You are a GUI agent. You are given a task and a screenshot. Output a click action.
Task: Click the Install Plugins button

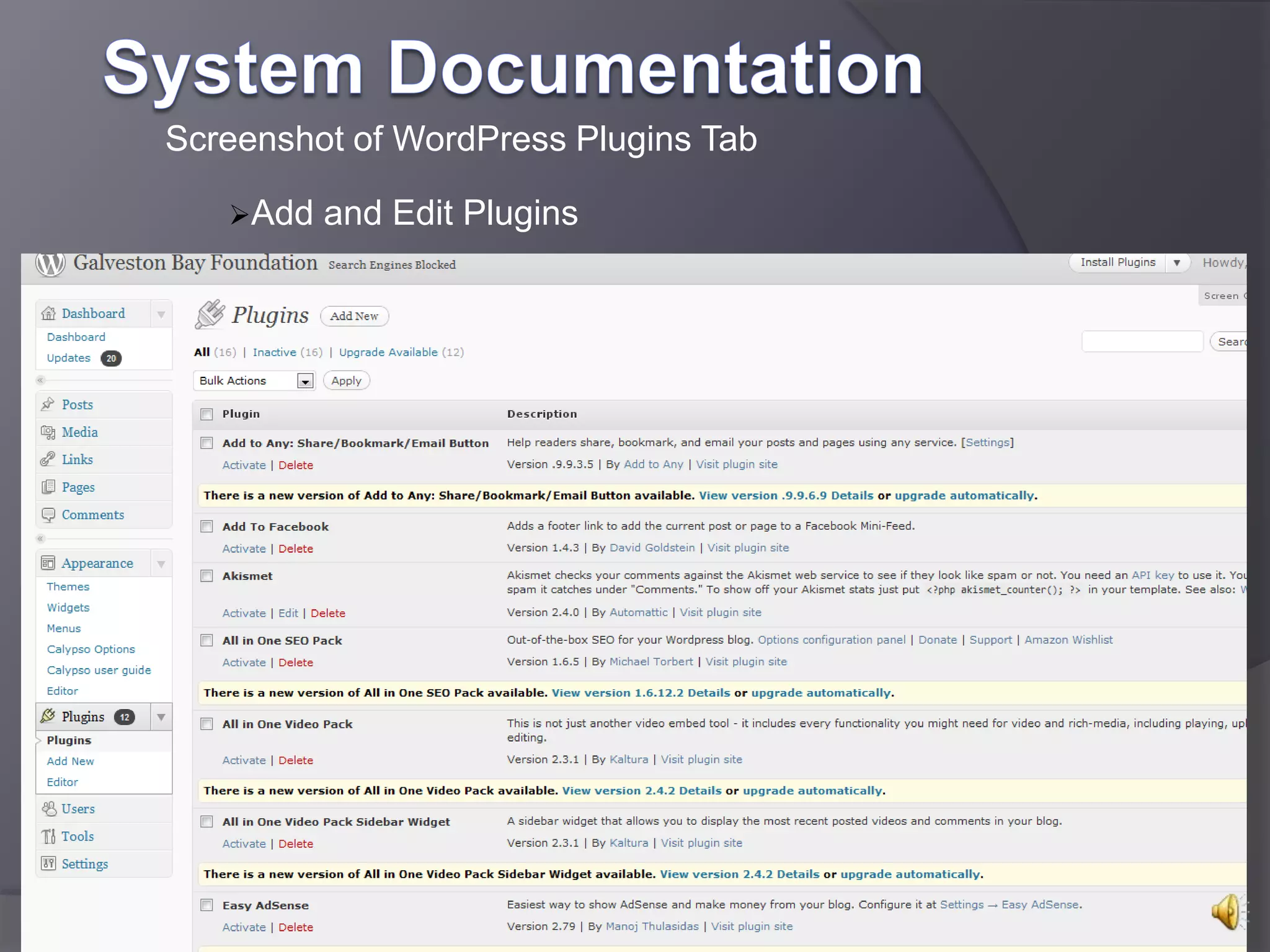pyautogui.click(x=1117, y=262)
